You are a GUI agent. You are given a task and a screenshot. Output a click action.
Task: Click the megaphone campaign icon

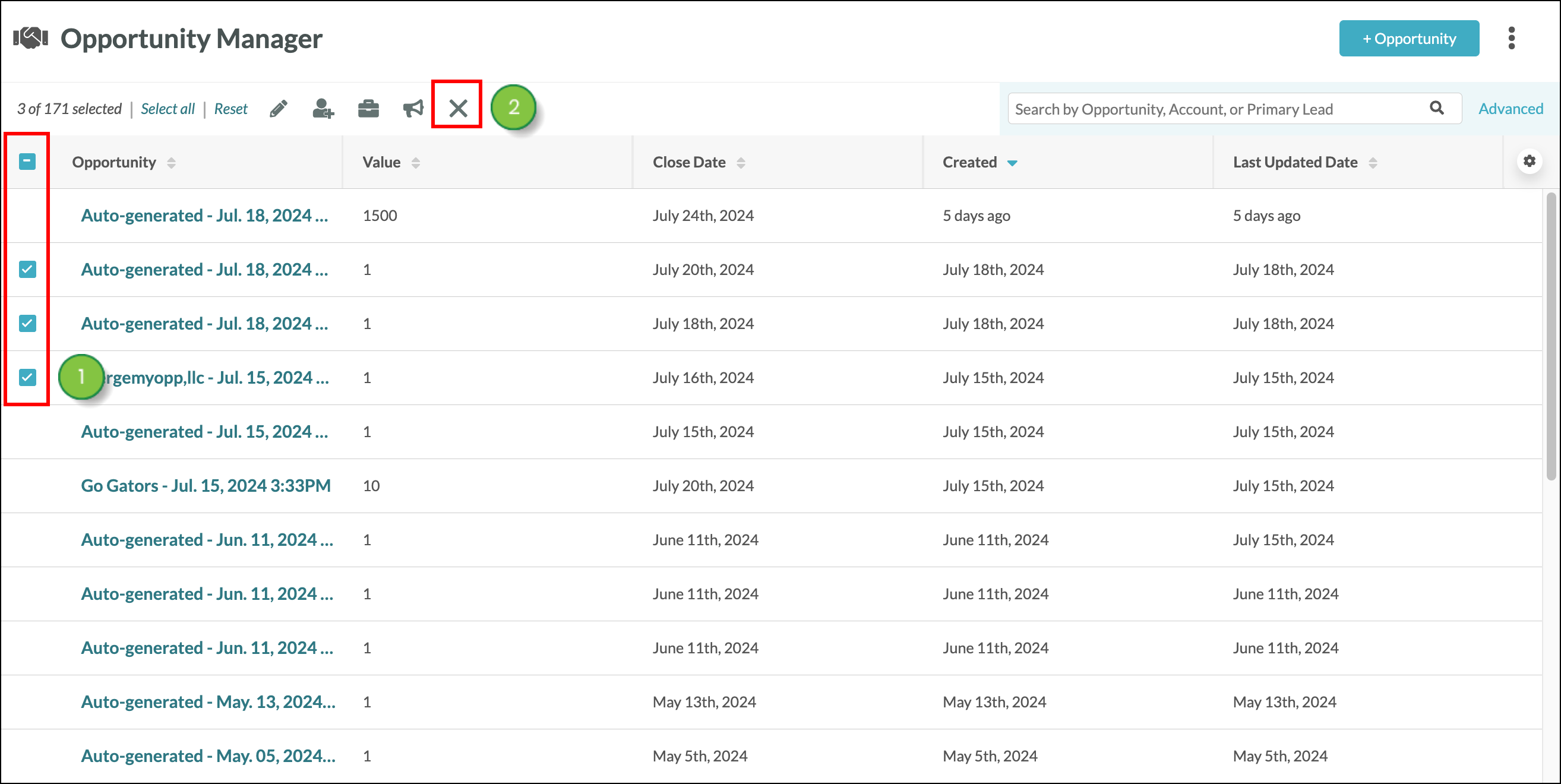tap(413, 109)
